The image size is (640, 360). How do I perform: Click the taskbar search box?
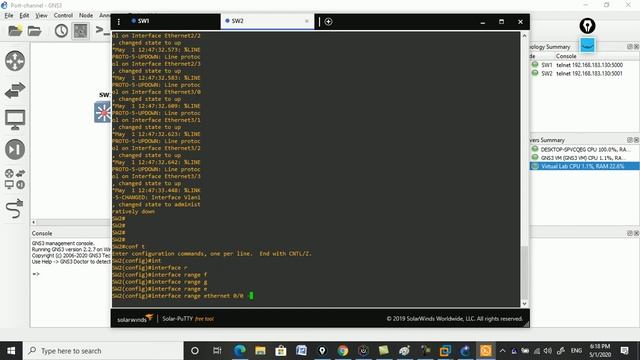(x=103, y=351)
